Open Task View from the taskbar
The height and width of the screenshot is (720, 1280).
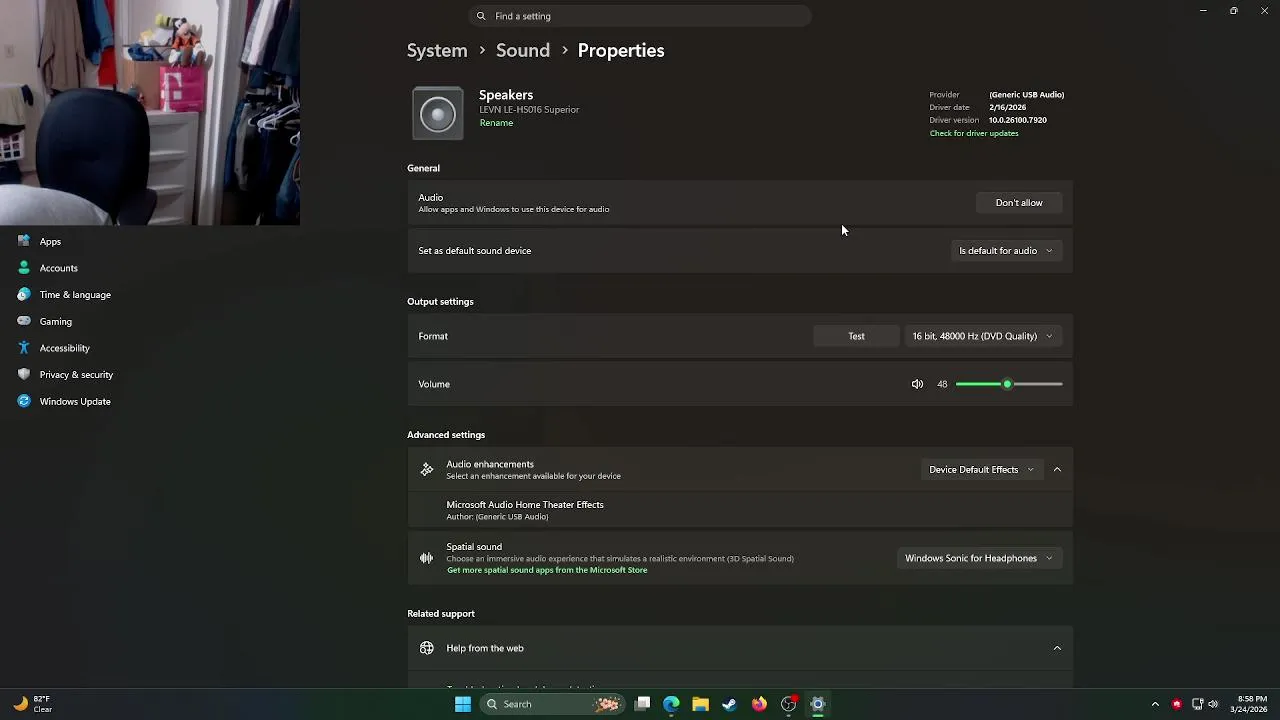pos(643,704)
